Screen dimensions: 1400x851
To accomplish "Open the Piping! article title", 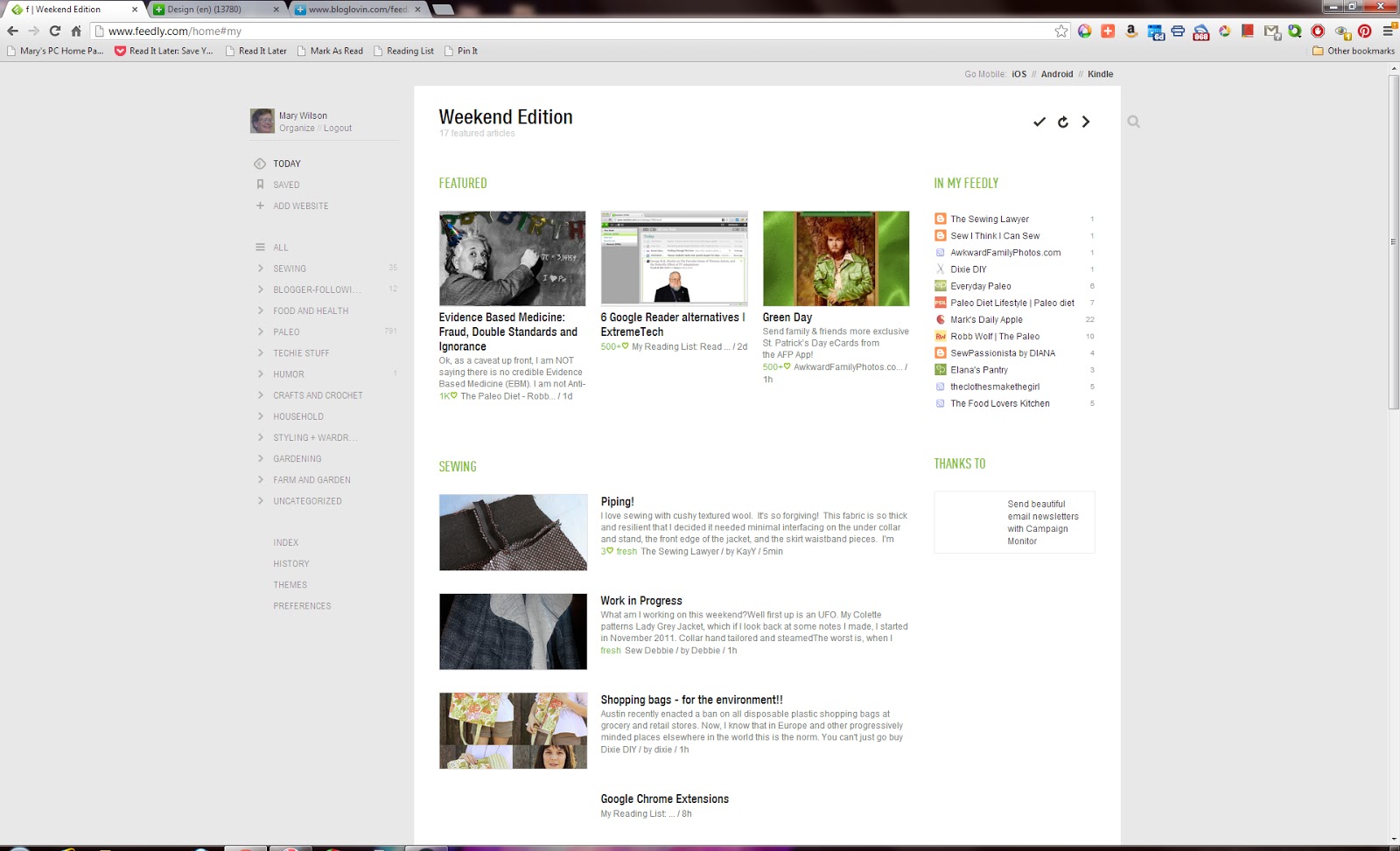I will point(617,501).
